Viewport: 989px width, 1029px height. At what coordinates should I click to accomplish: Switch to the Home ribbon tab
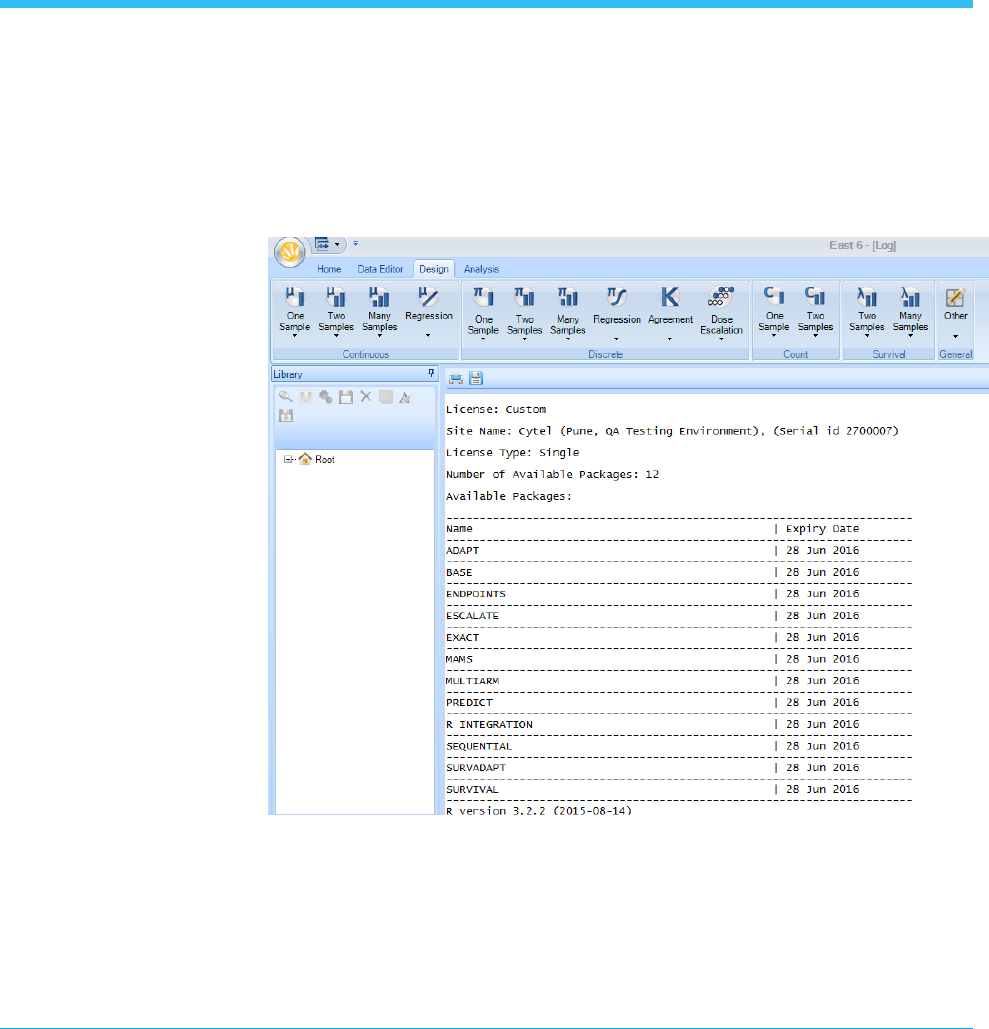pos(329,269)
